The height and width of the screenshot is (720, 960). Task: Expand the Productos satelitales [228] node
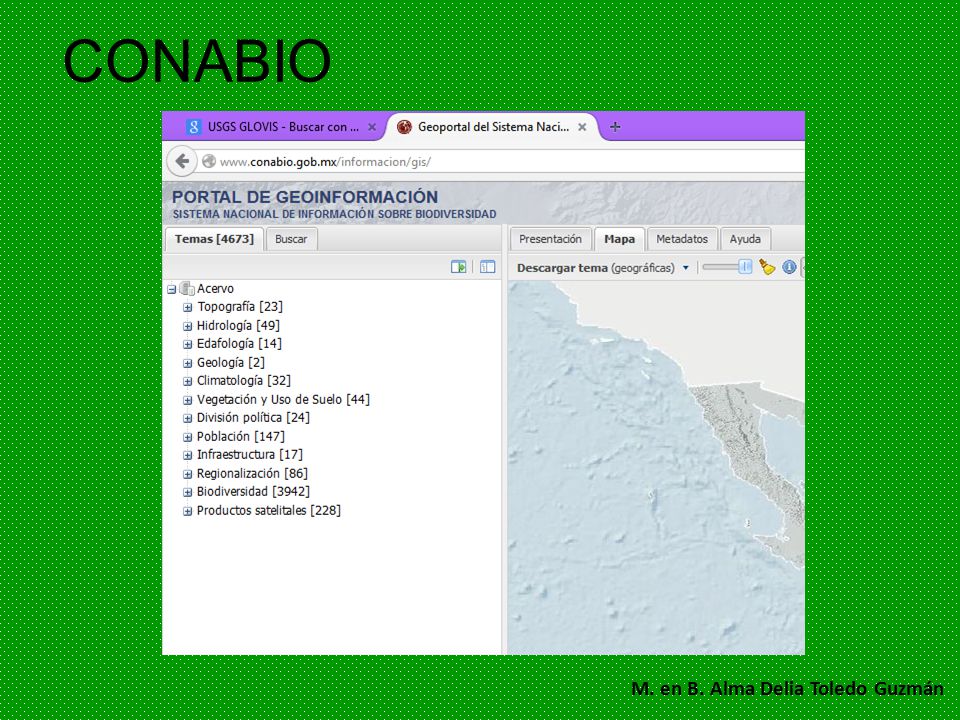tap(187, 511)
